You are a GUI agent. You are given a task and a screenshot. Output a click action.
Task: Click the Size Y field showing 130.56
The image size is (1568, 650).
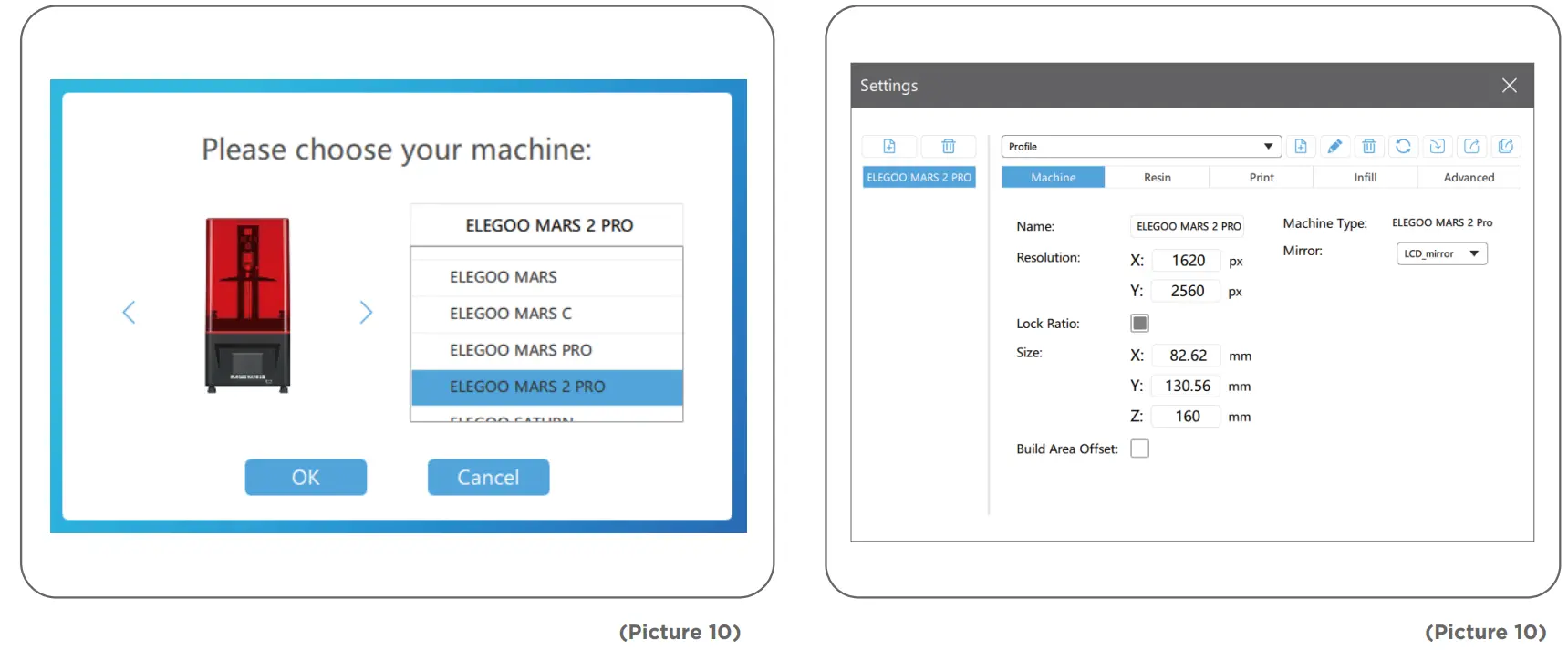(x=1186, y=386)
